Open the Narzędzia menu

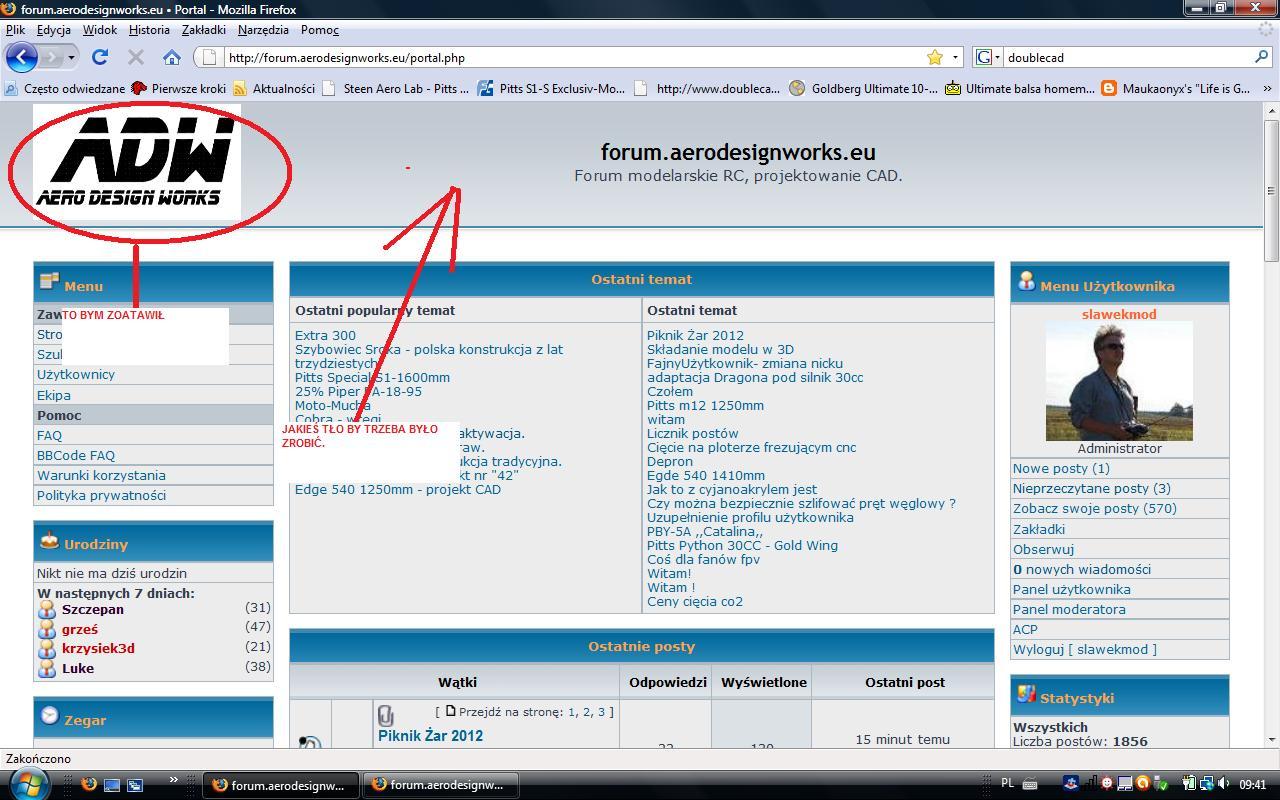(264, 30)
